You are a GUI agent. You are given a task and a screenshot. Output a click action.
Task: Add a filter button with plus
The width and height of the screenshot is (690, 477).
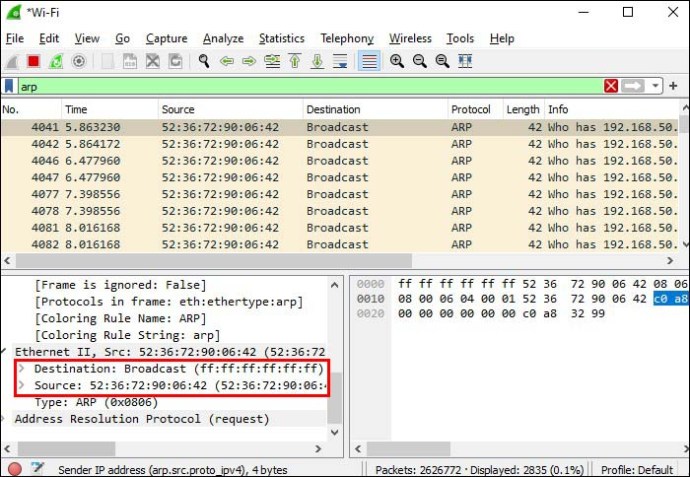[673, 86]
